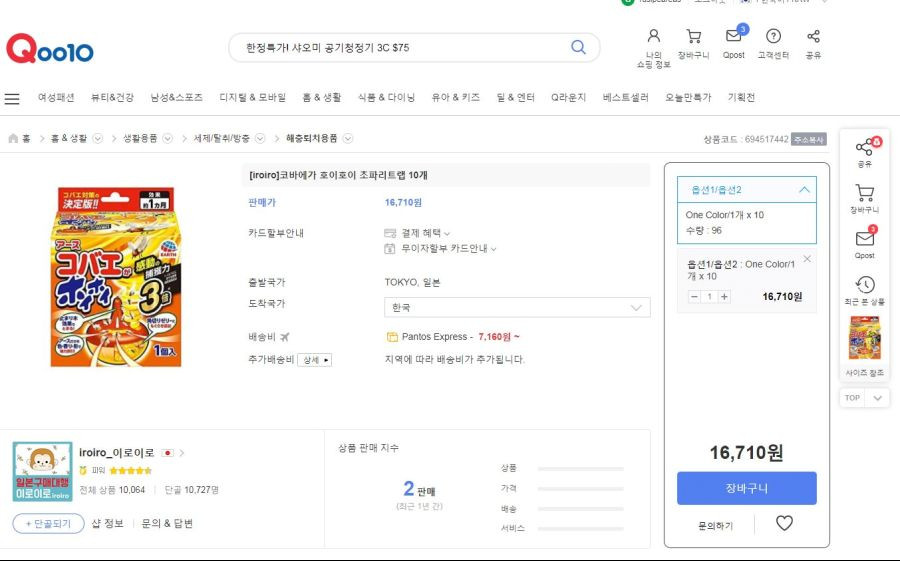This screenshot has height=561, width=900.
Task: Click 단골되기 follow seller button
Action: [x=49, y=524]
